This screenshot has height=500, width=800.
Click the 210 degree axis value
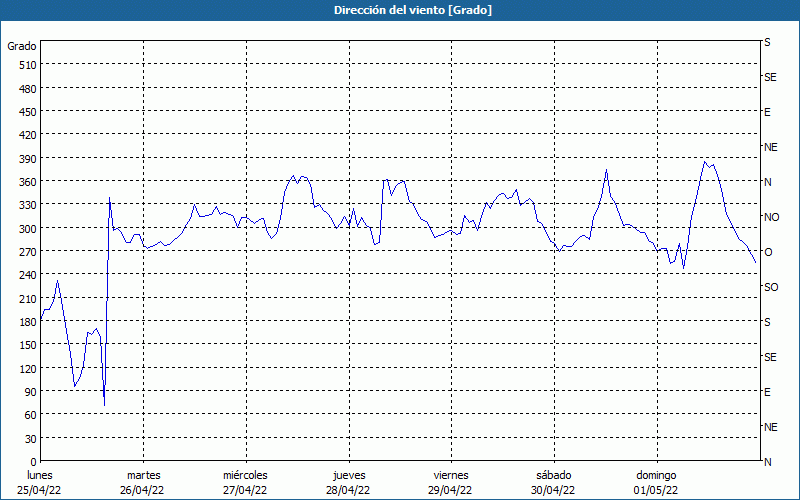28,299
